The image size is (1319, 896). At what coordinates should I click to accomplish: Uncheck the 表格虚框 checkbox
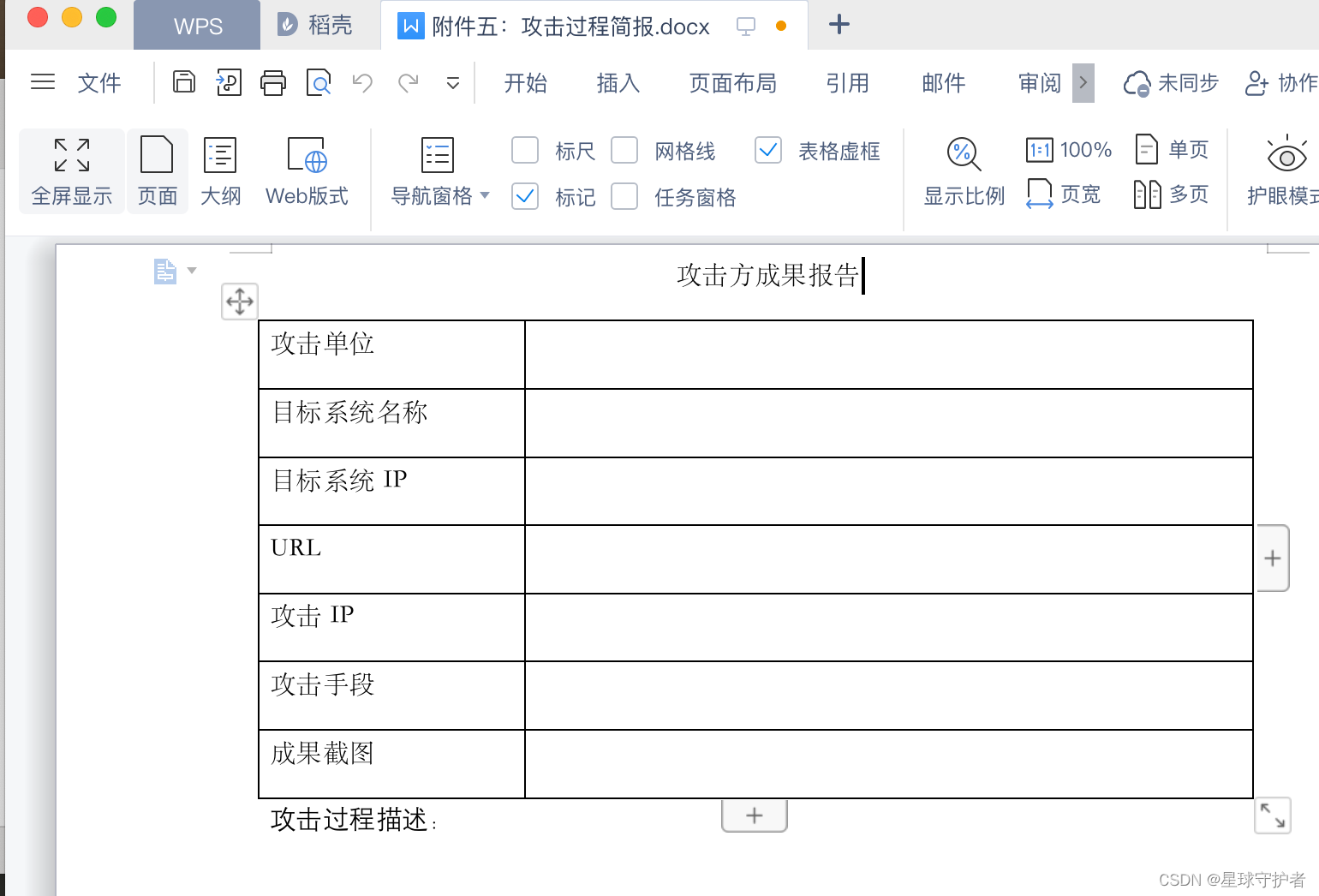[768, 150]
